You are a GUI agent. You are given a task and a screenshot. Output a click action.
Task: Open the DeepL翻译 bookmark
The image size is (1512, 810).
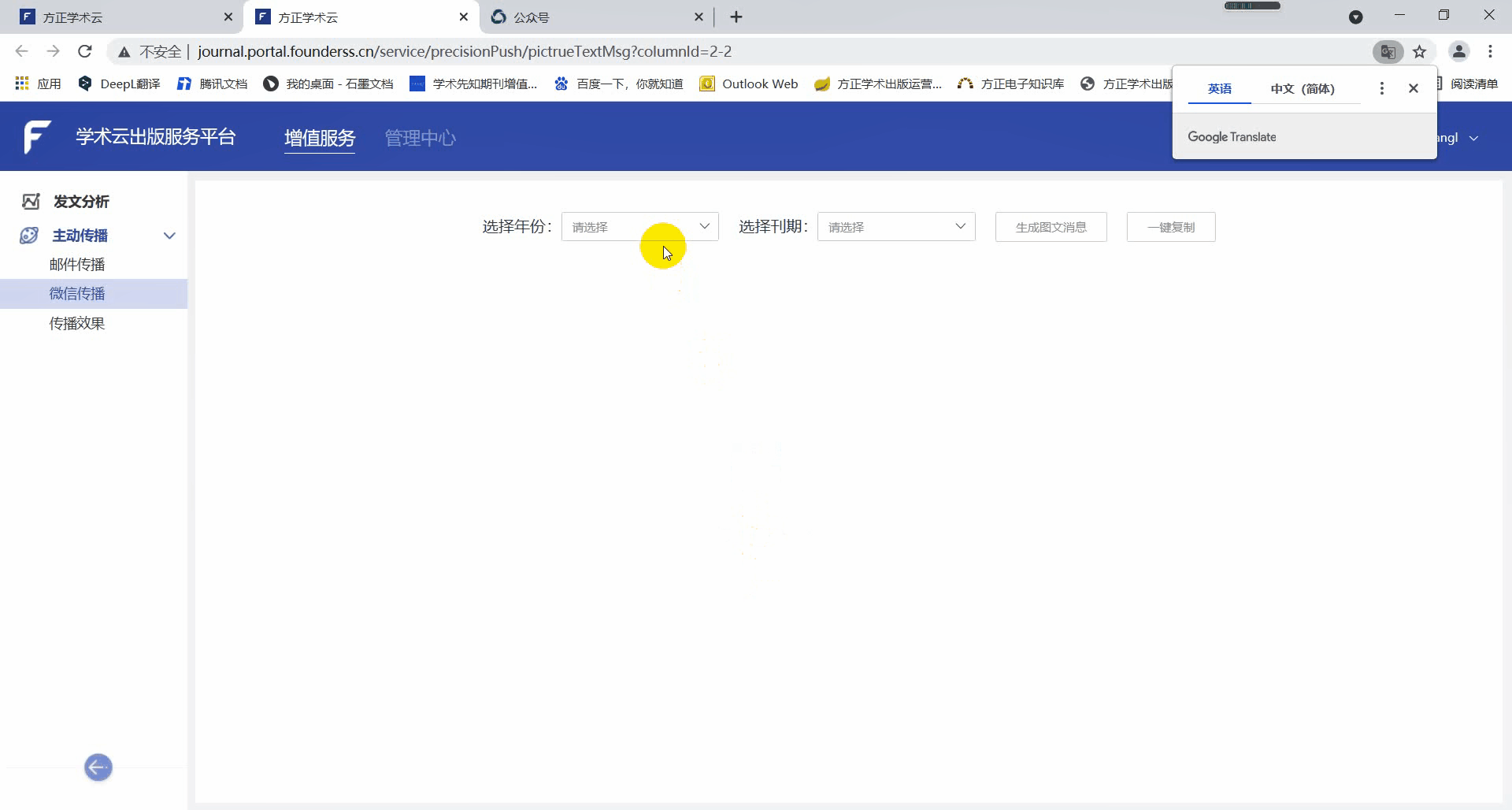click(x=118, y=83)
